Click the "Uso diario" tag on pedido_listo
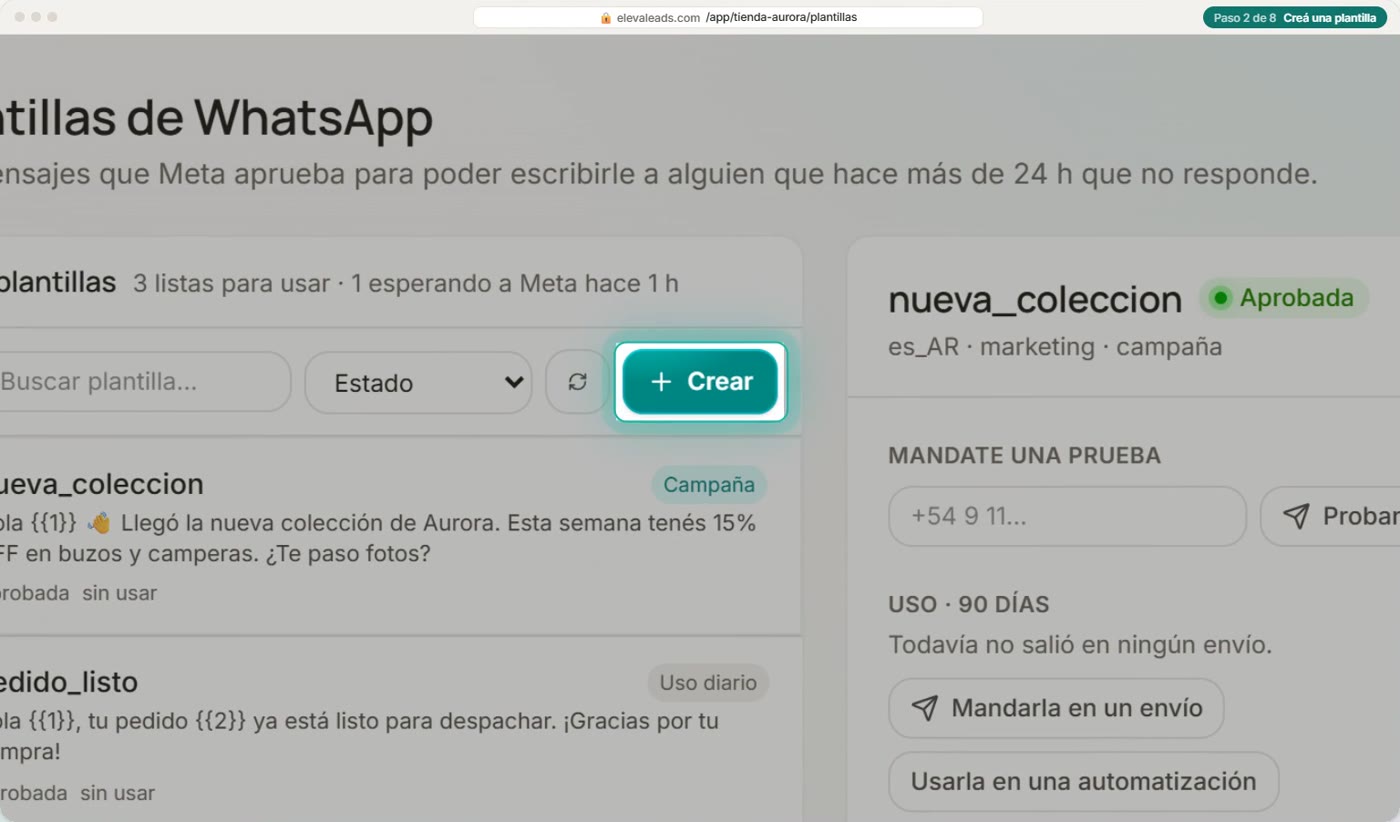Image resolution: width=1400 pixels, height=822 pixels. (708, 683)
